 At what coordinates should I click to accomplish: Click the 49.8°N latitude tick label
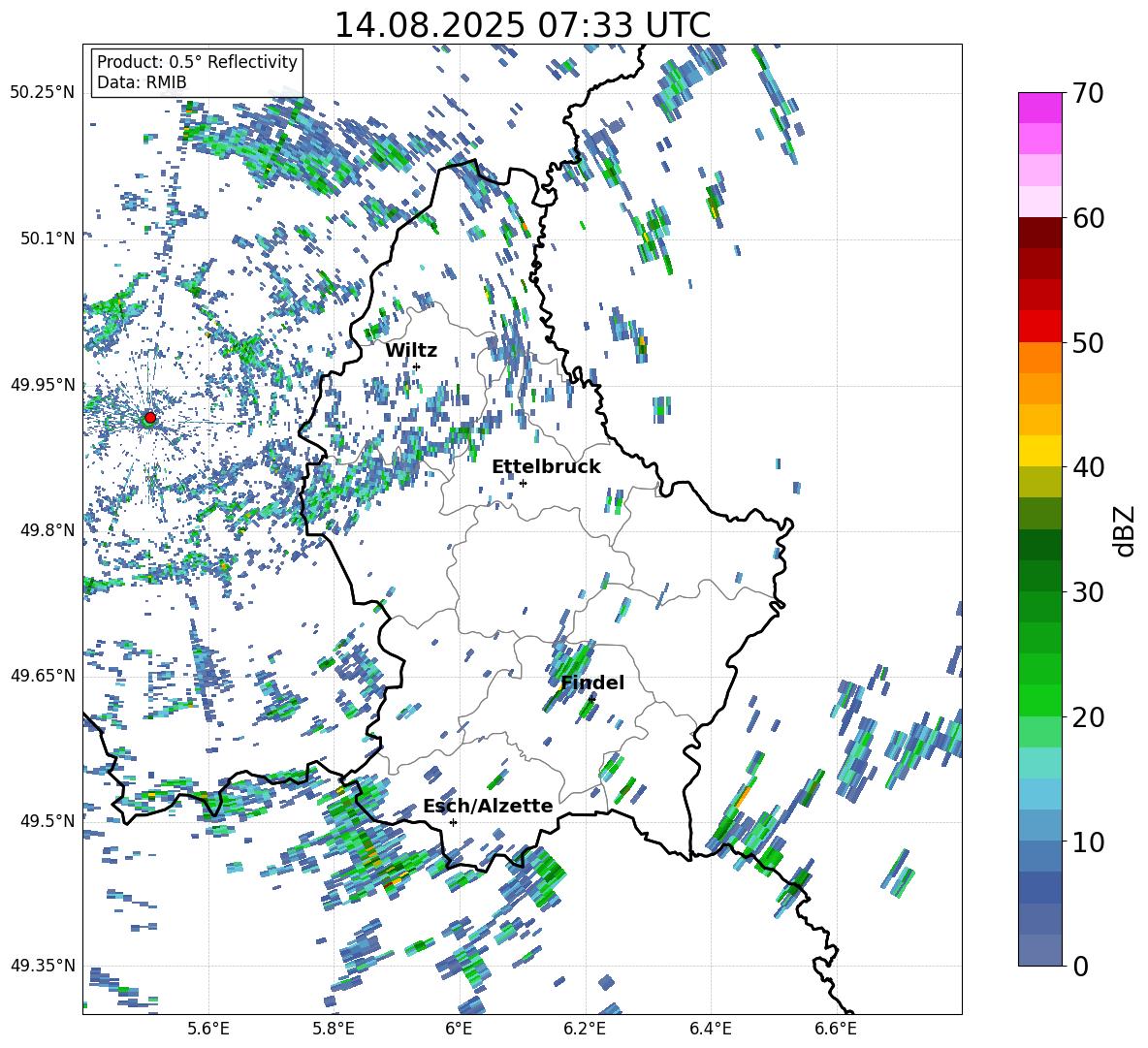[x=48, y=529]
